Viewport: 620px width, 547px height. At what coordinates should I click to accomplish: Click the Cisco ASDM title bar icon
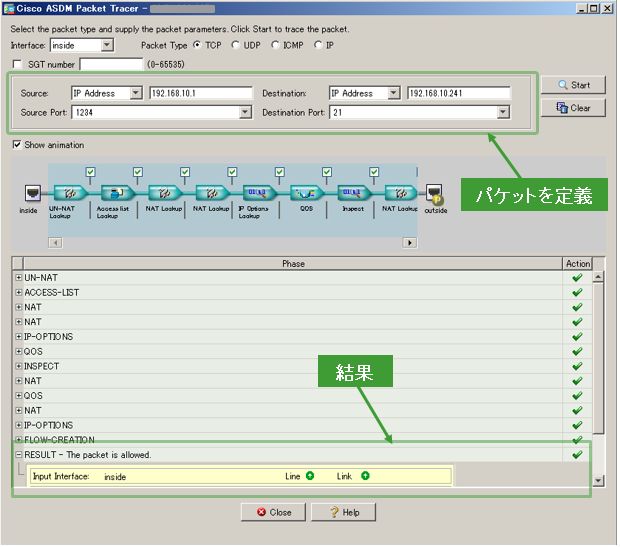point(9,8)
